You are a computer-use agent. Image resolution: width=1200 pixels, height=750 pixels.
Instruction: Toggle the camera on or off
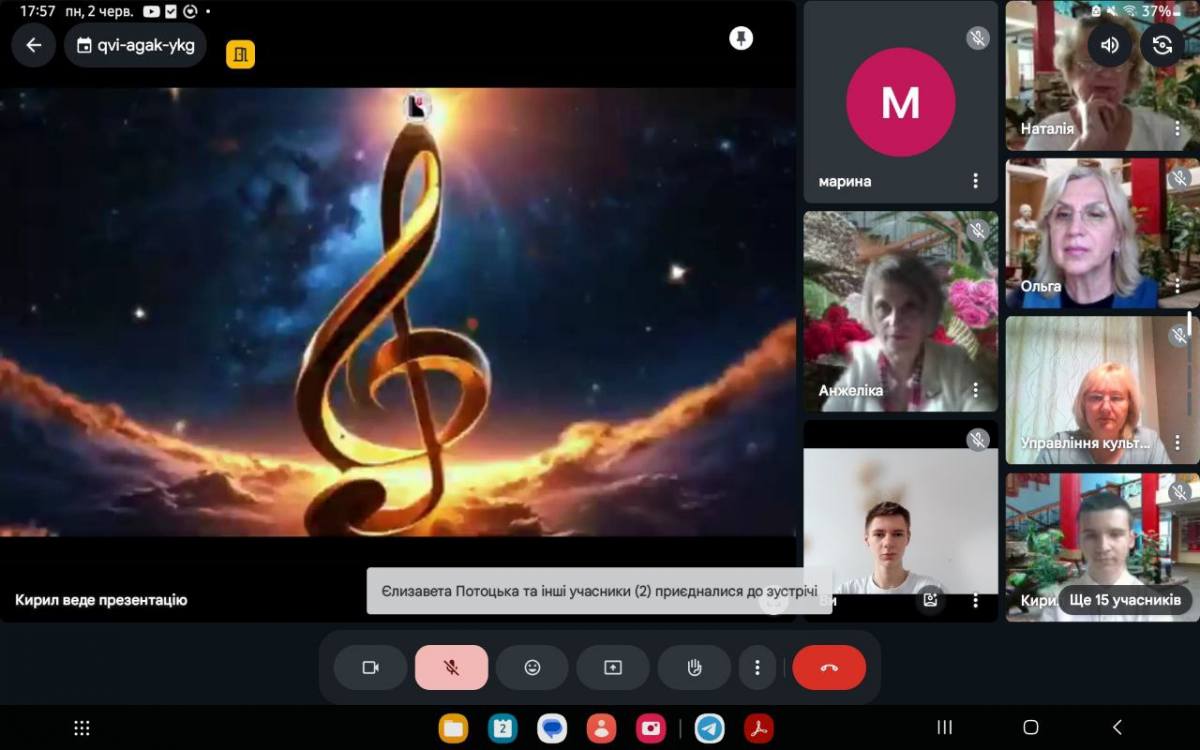370,668
